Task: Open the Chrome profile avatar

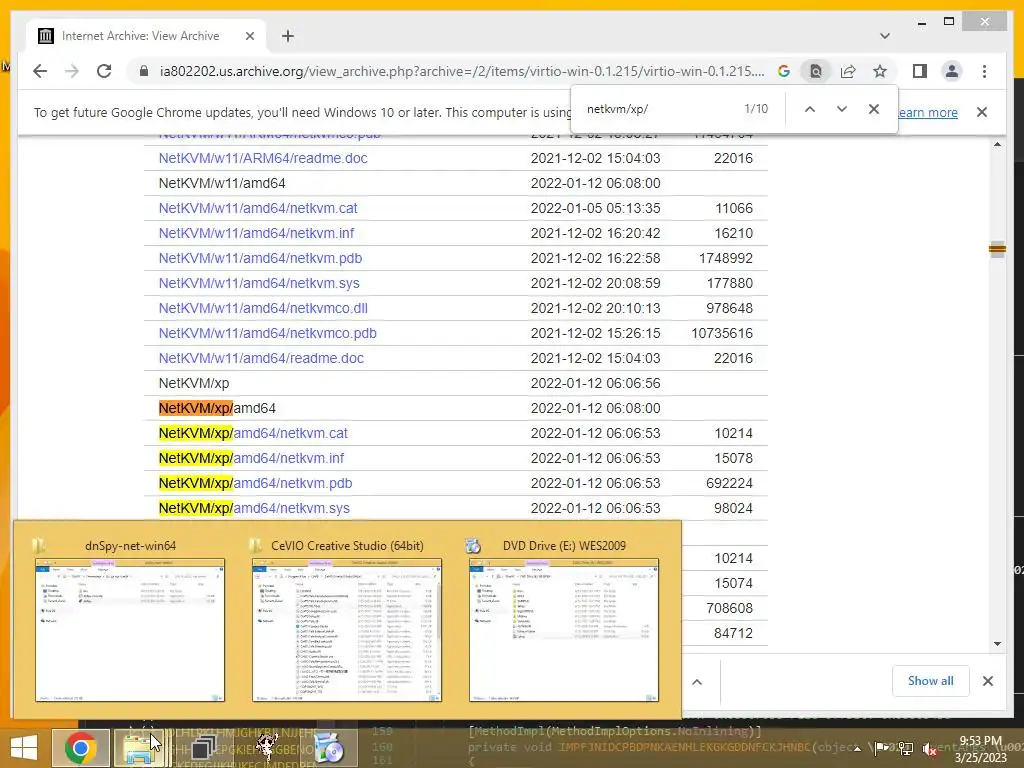Action: (x=952, y=71)
